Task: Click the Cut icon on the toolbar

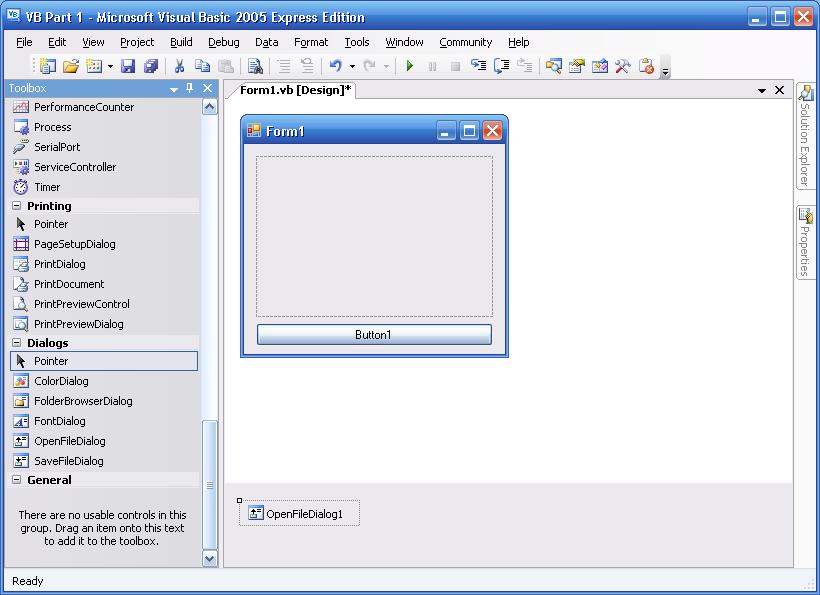Action: point(181,66)
